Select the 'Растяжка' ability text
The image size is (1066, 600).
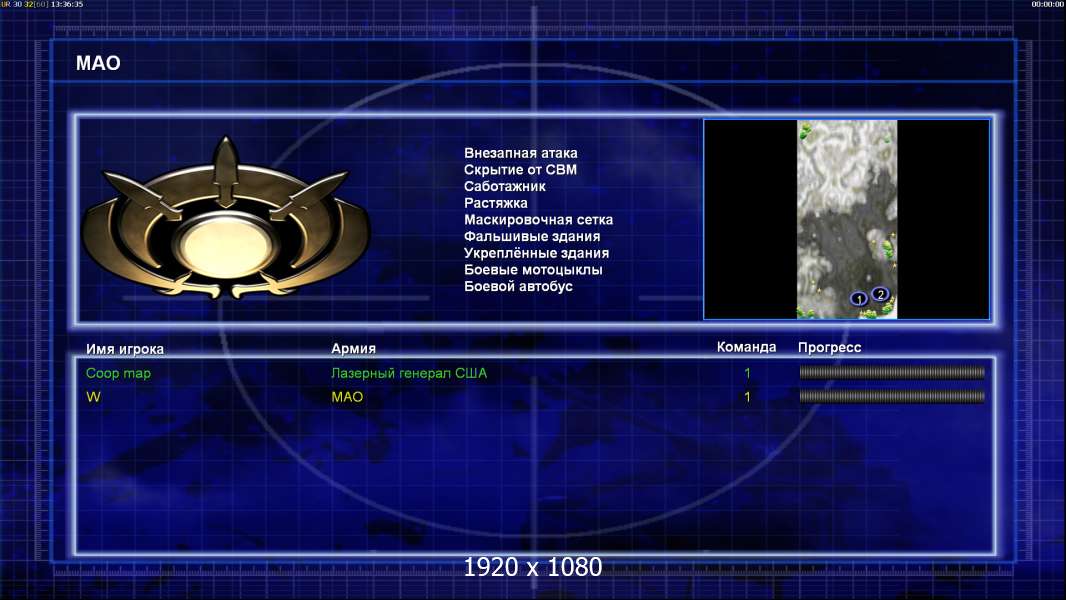pos(496,203)
